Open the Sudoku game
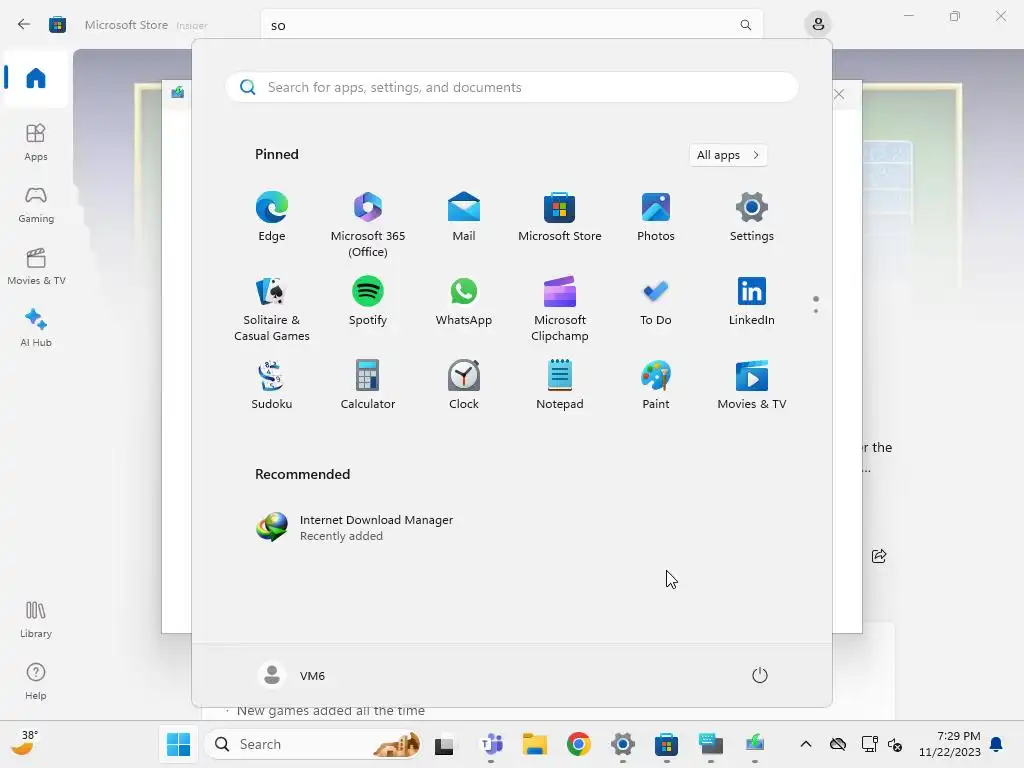This screenshot has height=768, width=1024. (272, 385)
